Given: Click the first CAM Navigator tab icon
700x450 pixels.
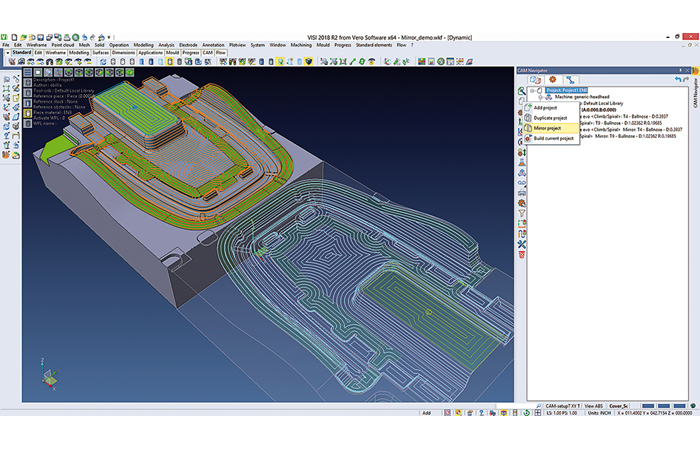Looking at the screenshot, I should click(x=533, y=79).
